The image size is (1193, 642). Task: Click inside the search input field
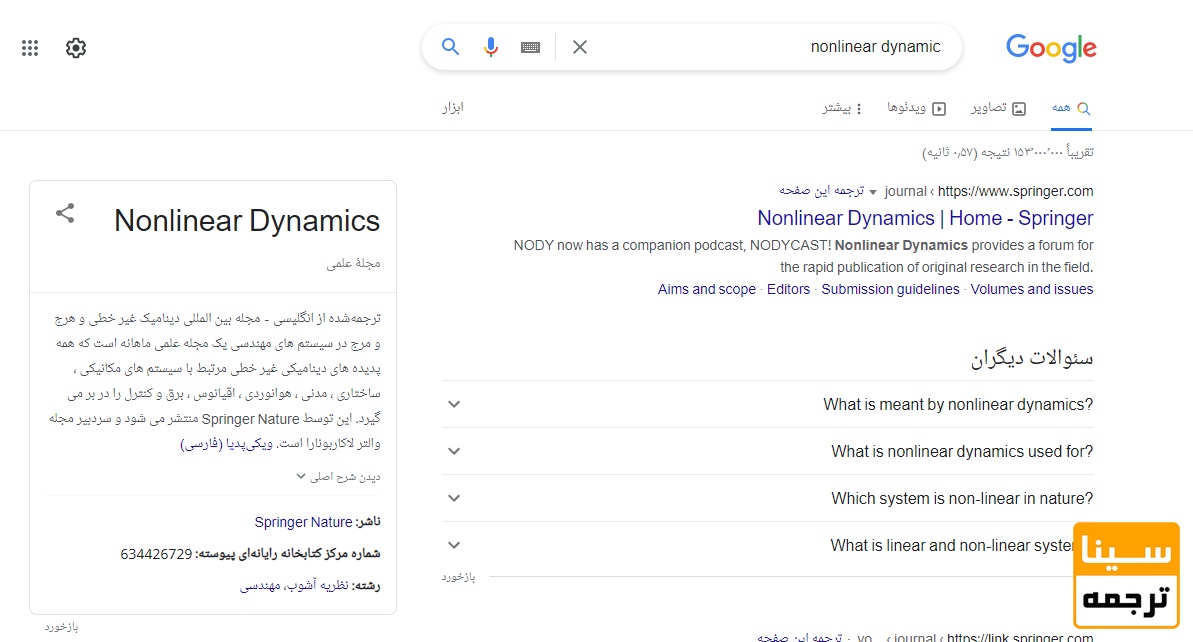(x=800, y=46)
